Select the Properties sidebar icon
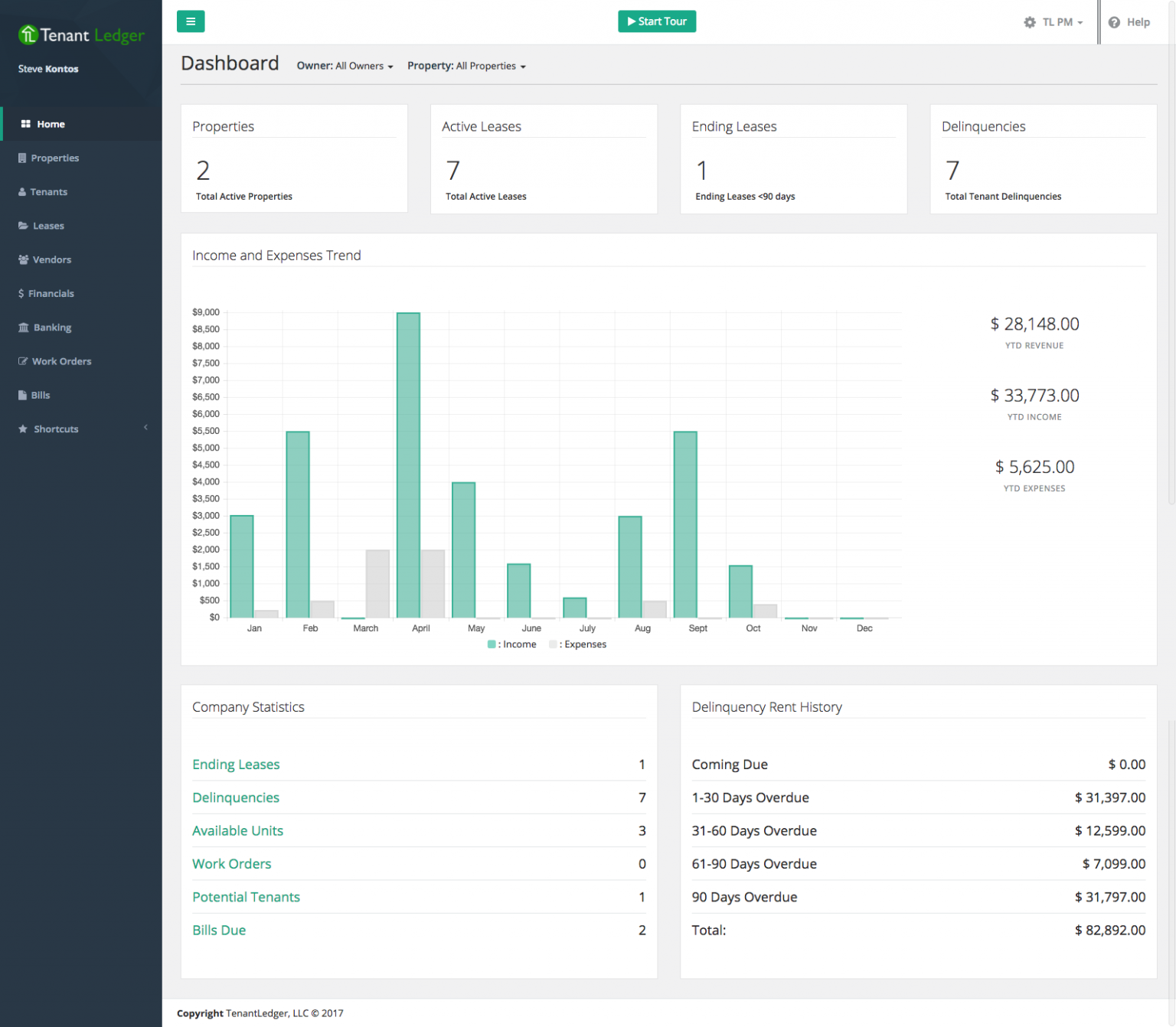 (21, 158)
